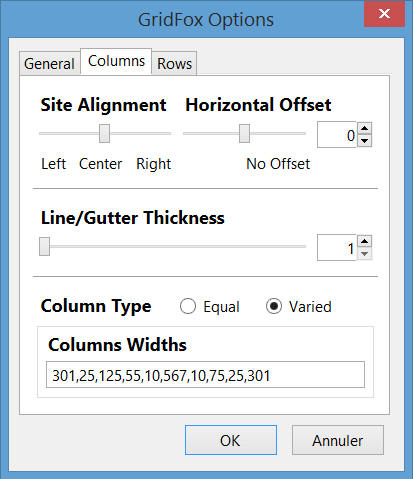The width and height of the screenshot is (413, 479).
Task: Set Site Alignment to the Right label
Action: click(x=153, y=164)
